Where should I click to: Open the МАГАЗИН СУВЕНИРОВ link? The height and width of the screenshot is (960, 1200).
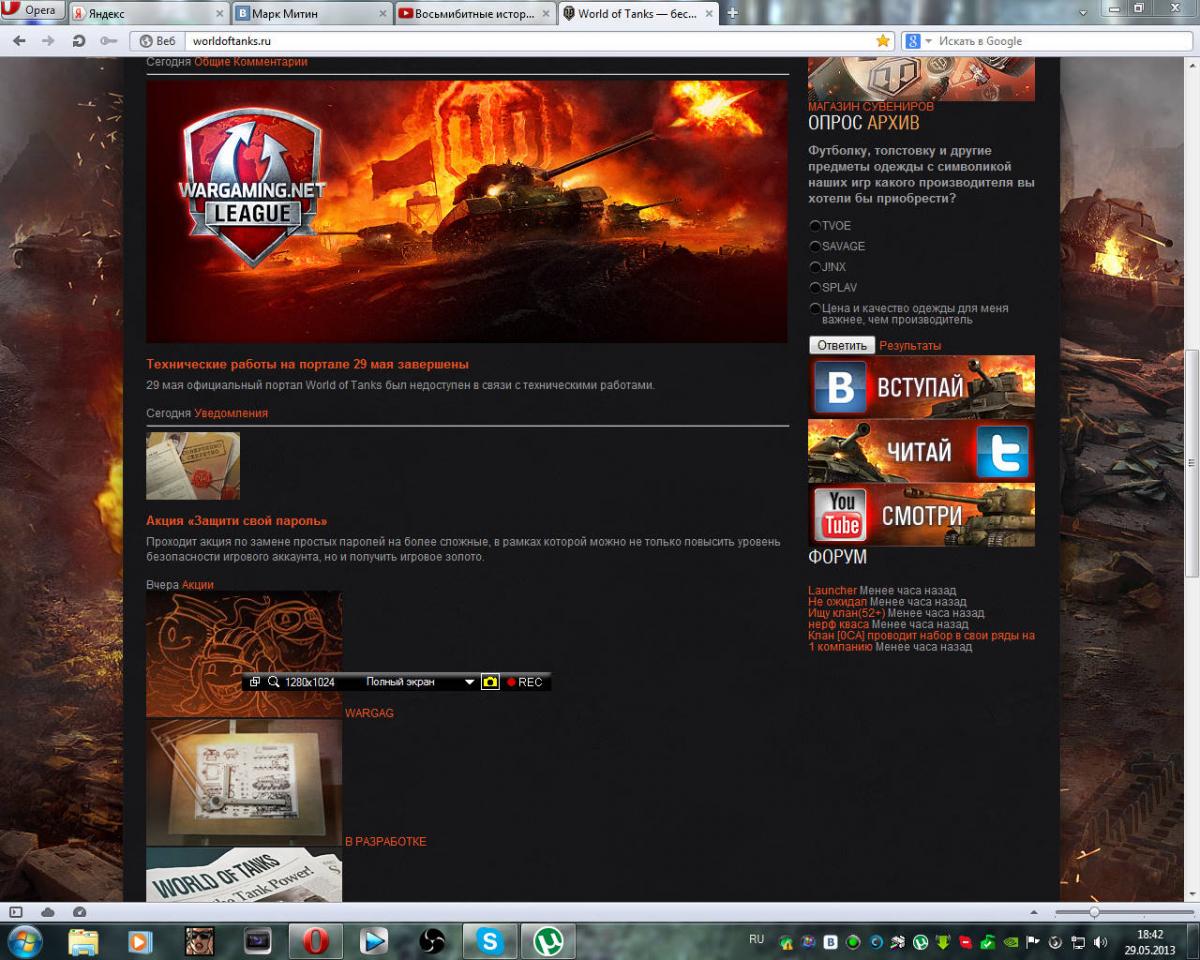pyautogui.click(x=871, y=106)
